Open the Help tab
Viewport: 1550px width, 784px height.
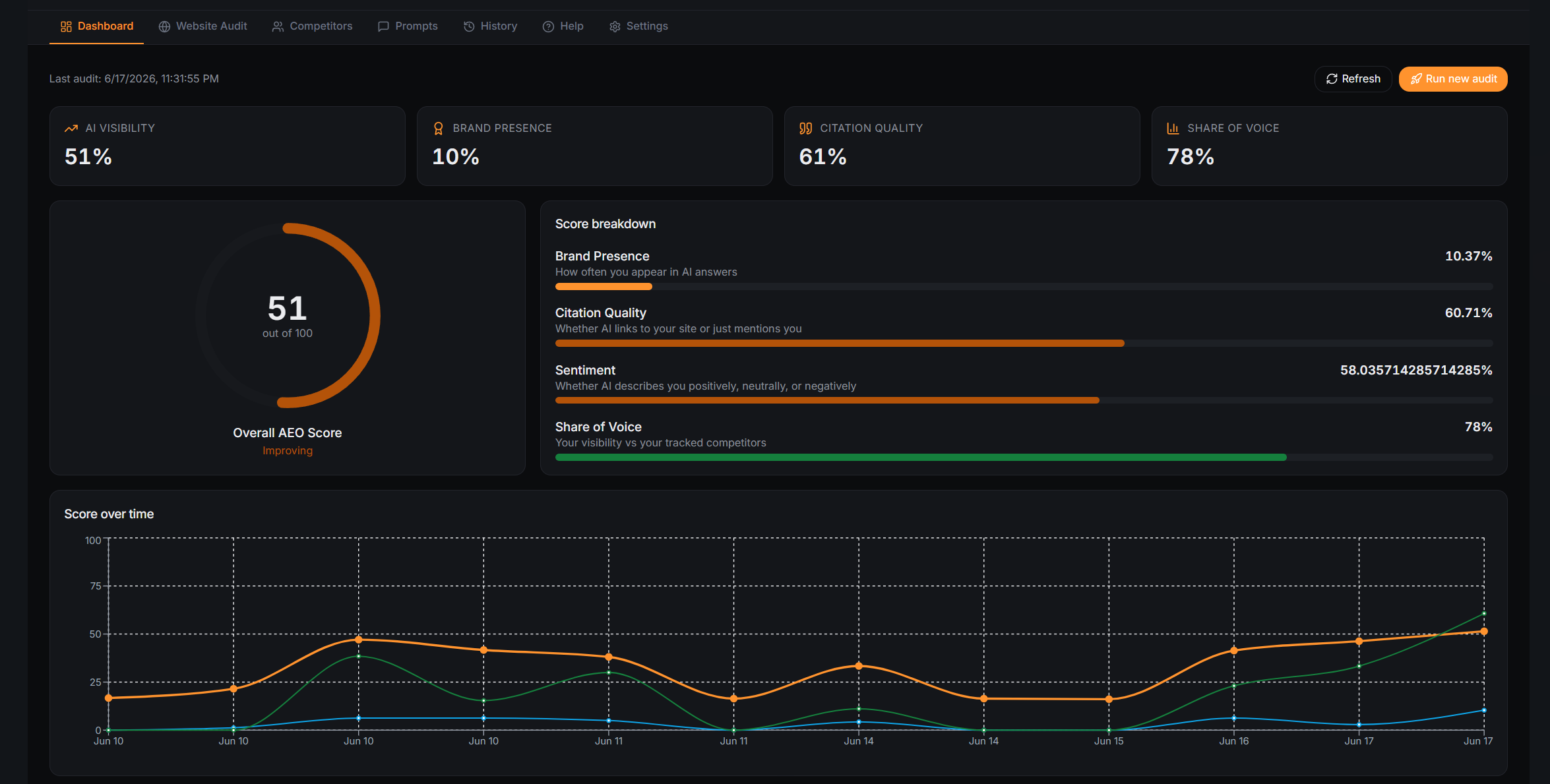(x=563, y=26)
